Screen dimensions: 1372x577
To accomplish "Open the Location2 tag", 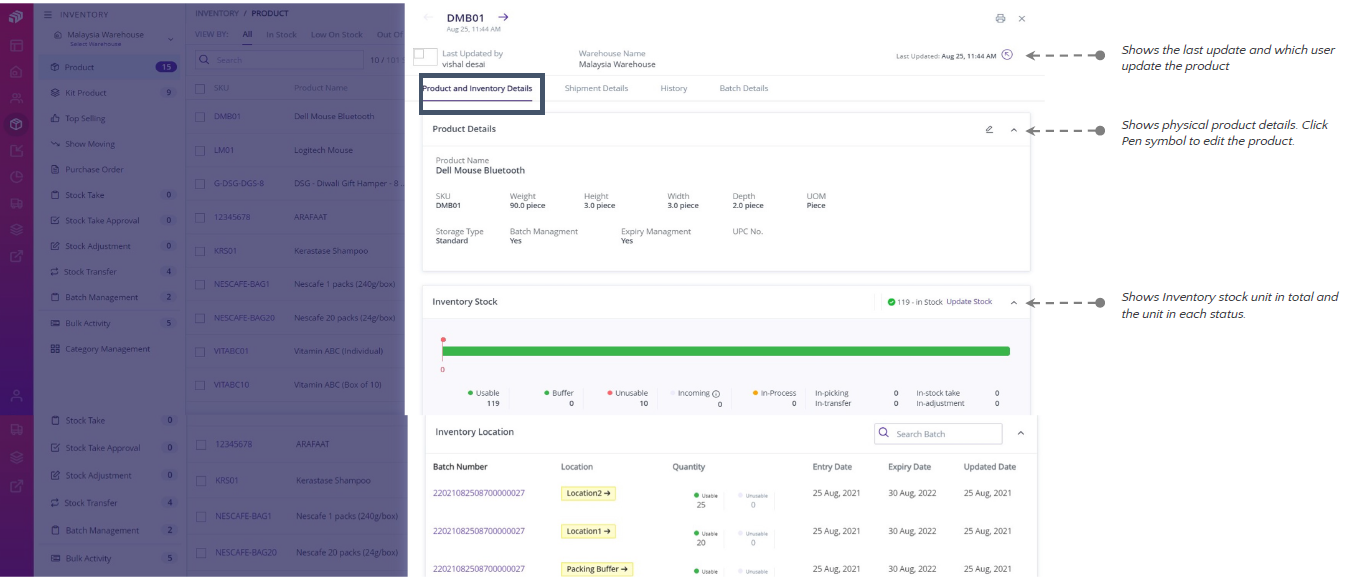I will point(588,493).
